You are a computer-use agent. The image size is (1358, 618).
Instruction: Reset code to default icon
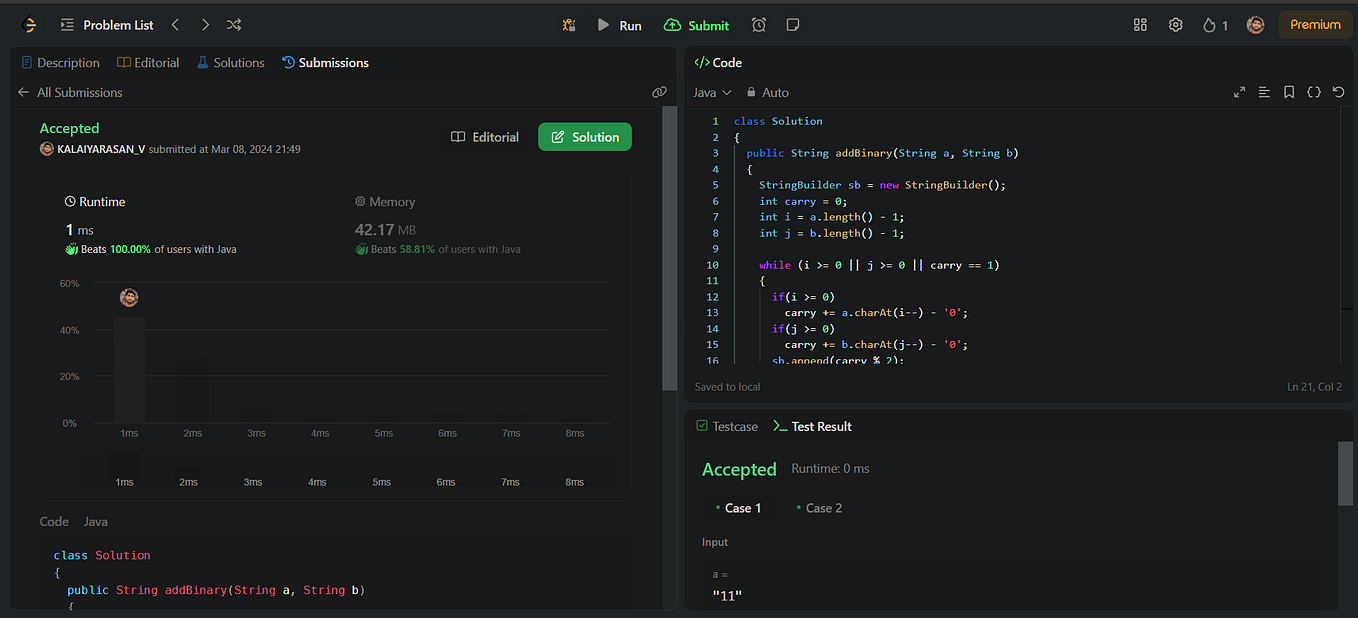tap(1338, 92)
